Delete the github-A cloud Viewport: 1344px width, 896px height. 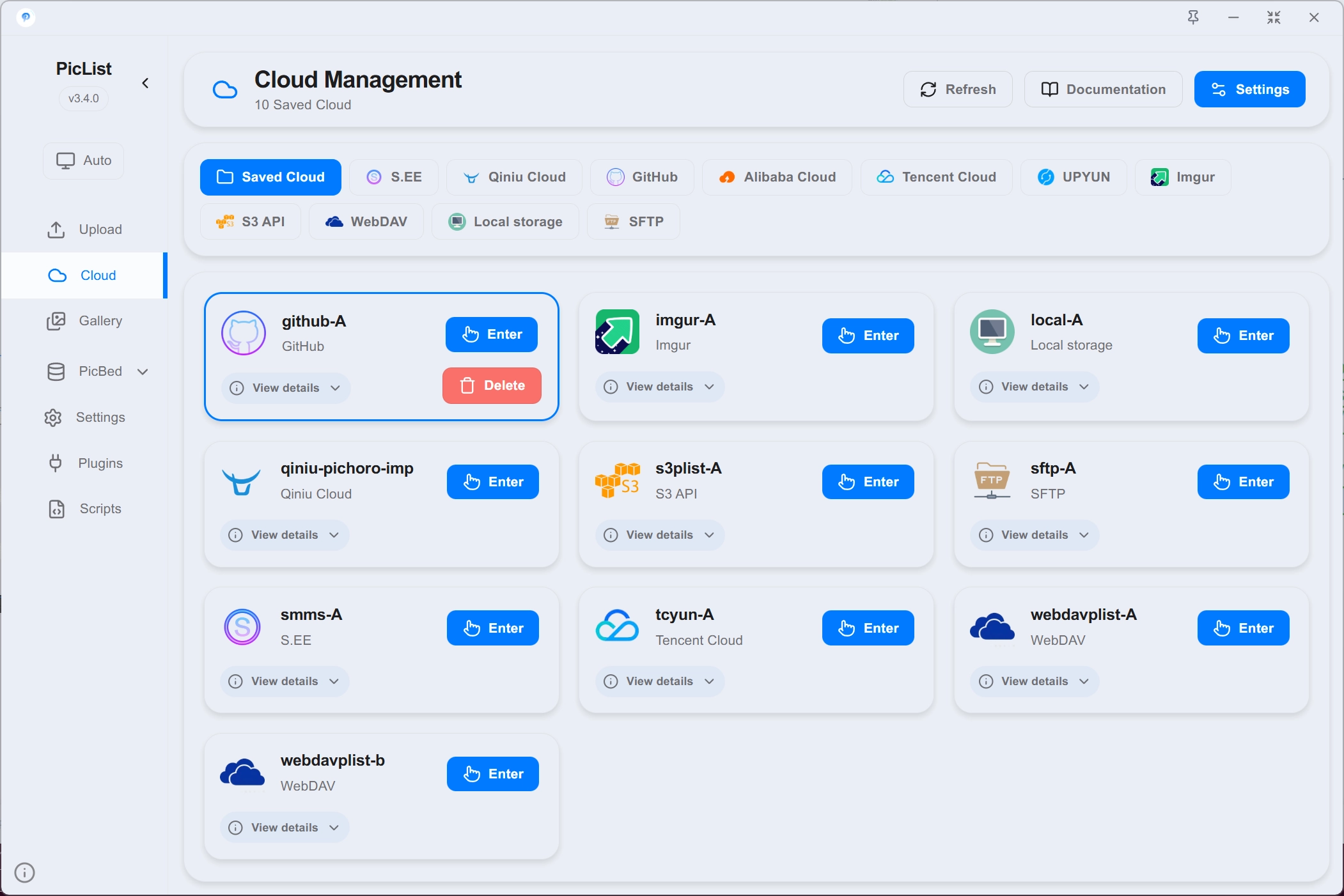pos(492,385)
